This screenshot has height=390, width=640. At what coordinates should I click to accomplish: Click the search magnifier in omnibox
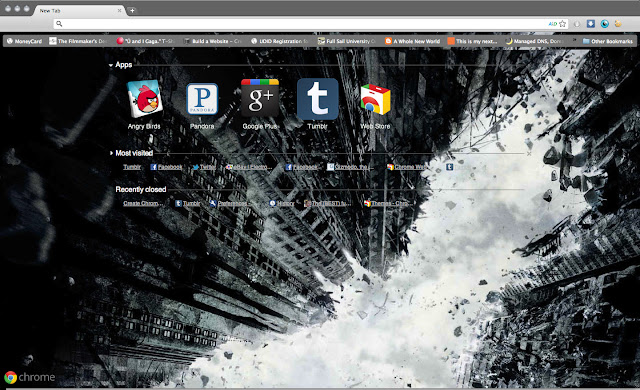click(59, 24)
